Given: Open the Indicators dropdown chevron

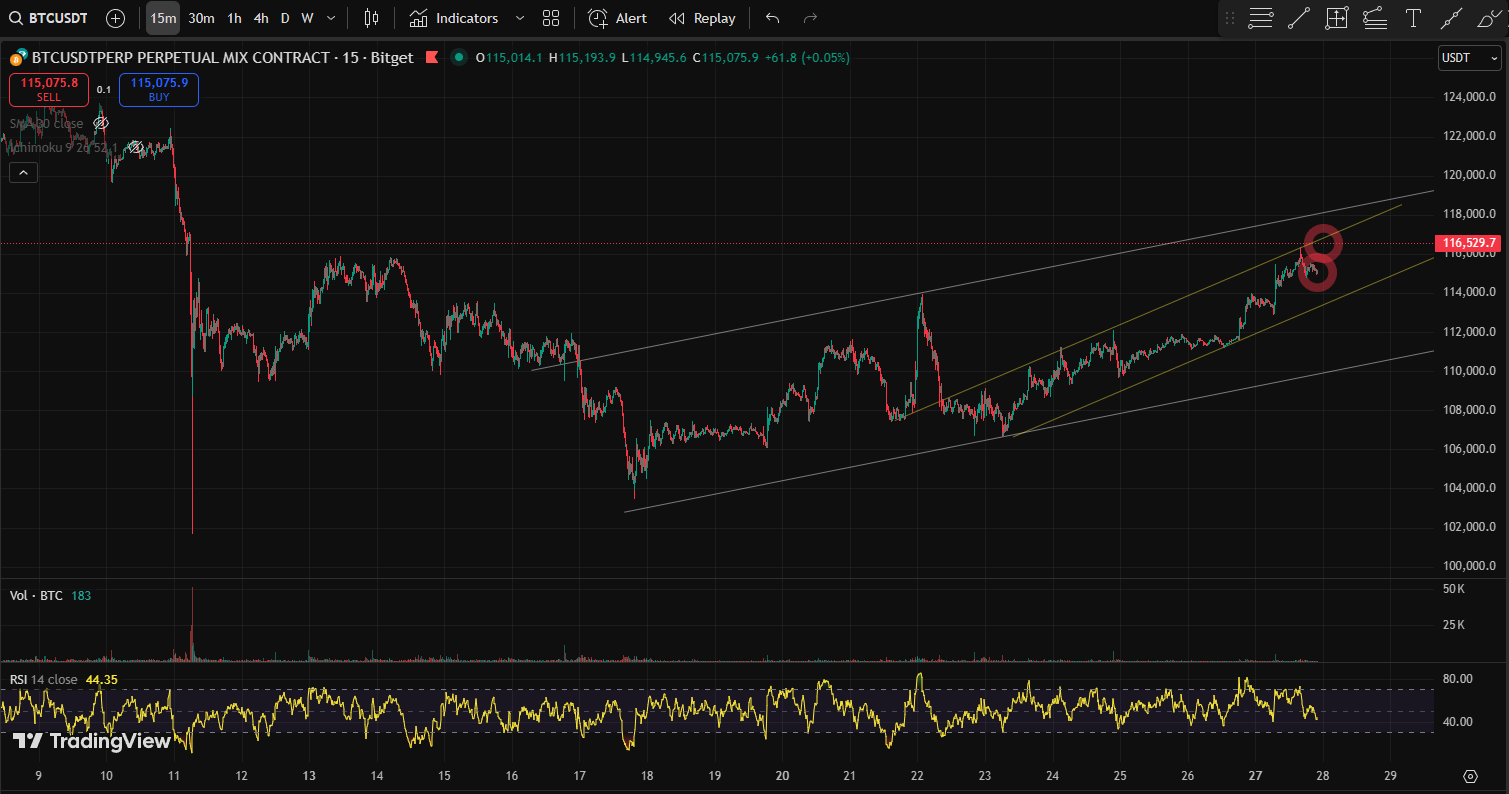Looking at the screenshot, I should coord(519,18).
